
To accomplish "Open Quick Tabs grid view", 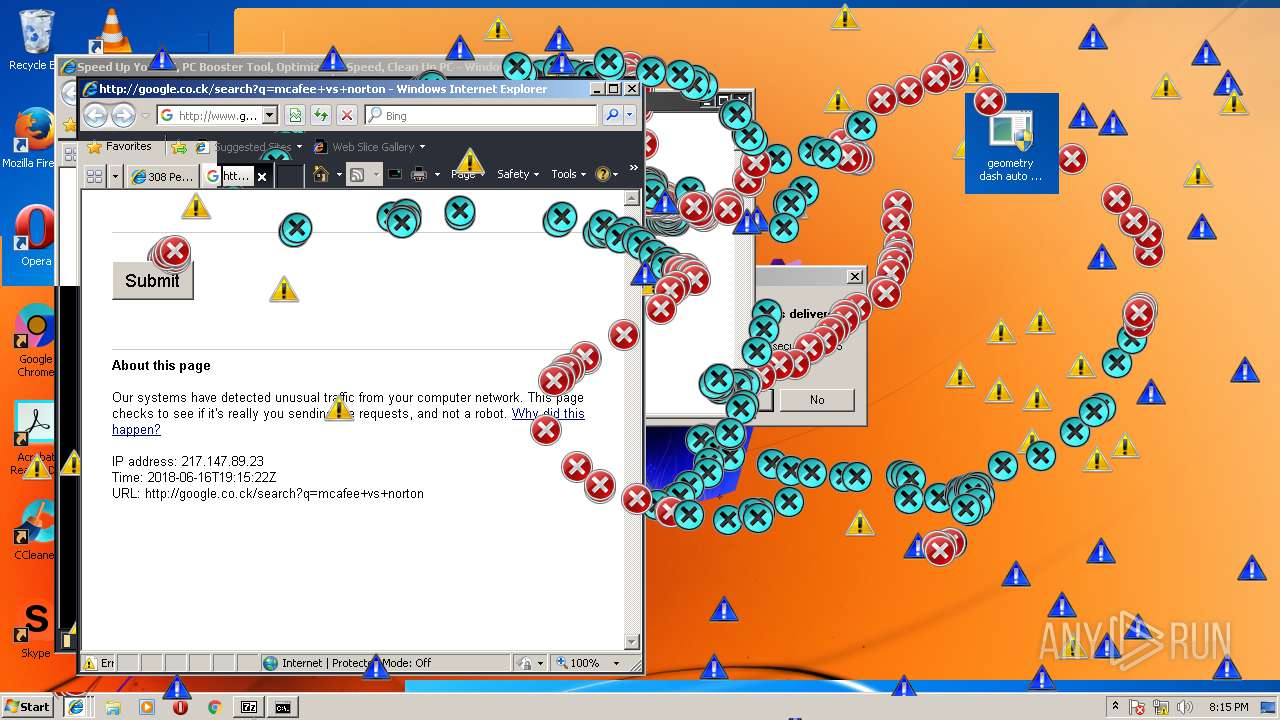I will tap(94, 176).
